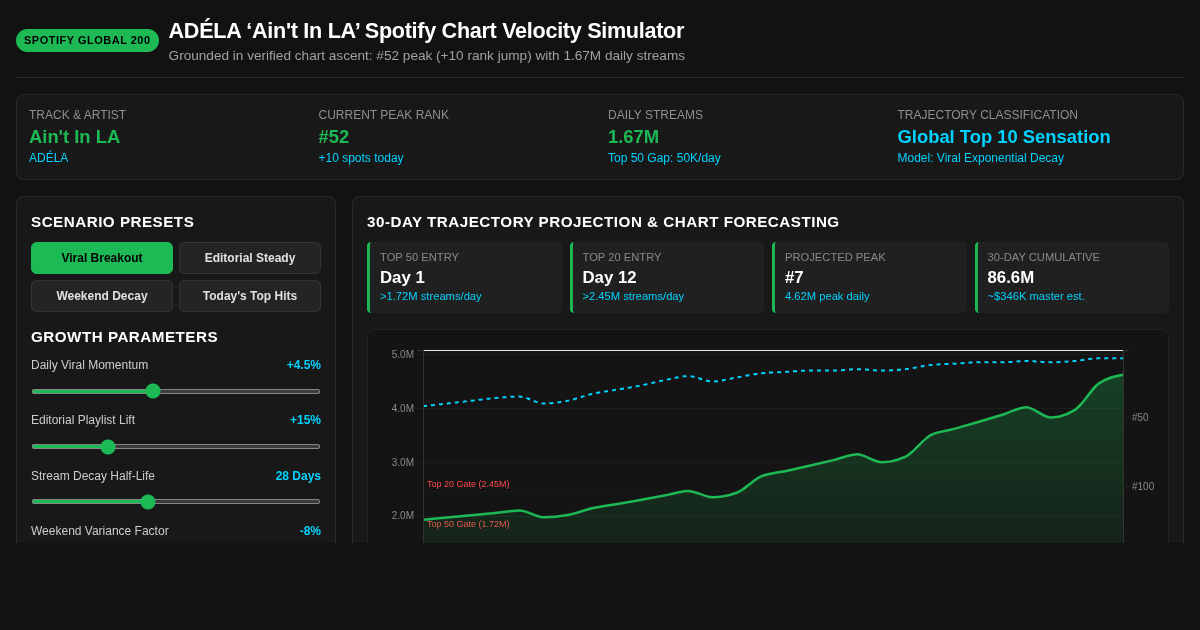Open the Top 20 Entry Day 12 card

click(667, 277)
